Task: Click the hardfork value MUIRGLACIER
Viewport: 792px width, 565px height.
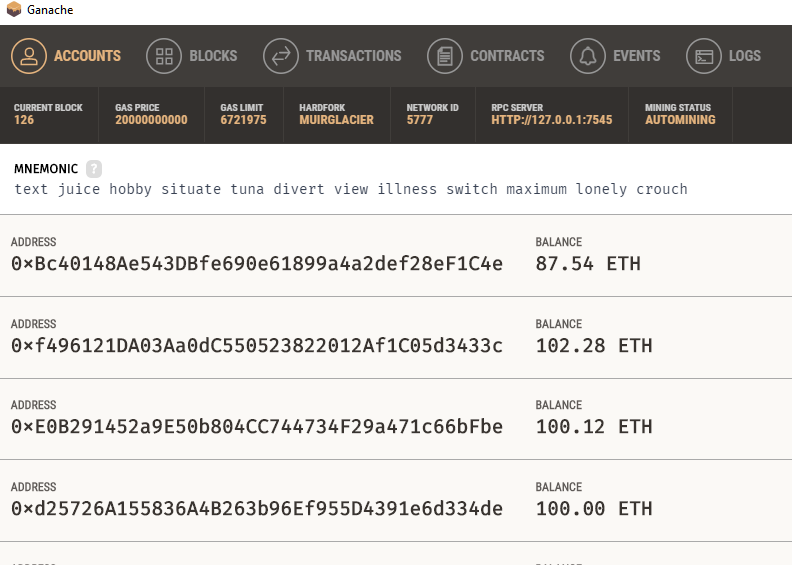Action: (336, 120)
